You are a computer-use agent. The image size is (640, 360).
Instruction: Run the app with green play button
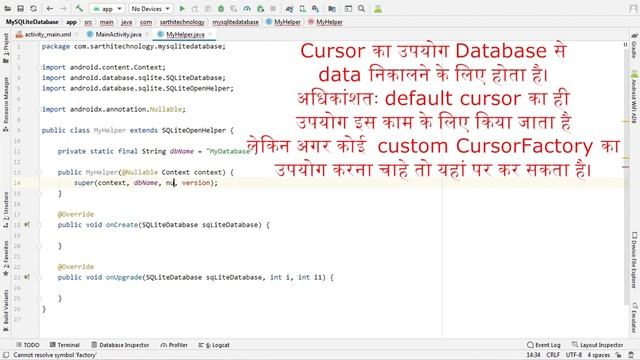182,9
